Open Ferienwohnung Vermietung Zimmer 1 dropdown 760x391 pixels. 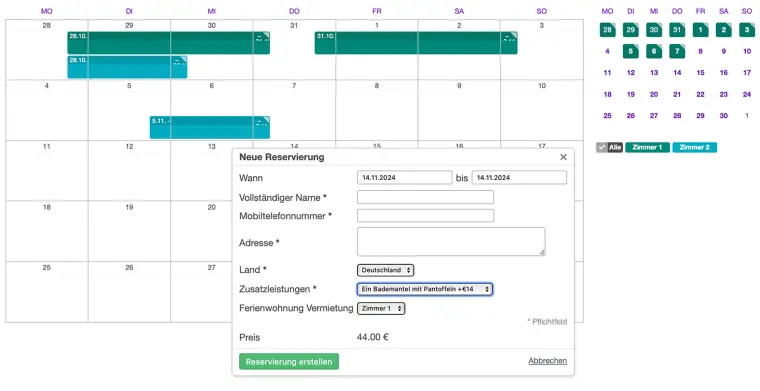(x=381, y=309)
